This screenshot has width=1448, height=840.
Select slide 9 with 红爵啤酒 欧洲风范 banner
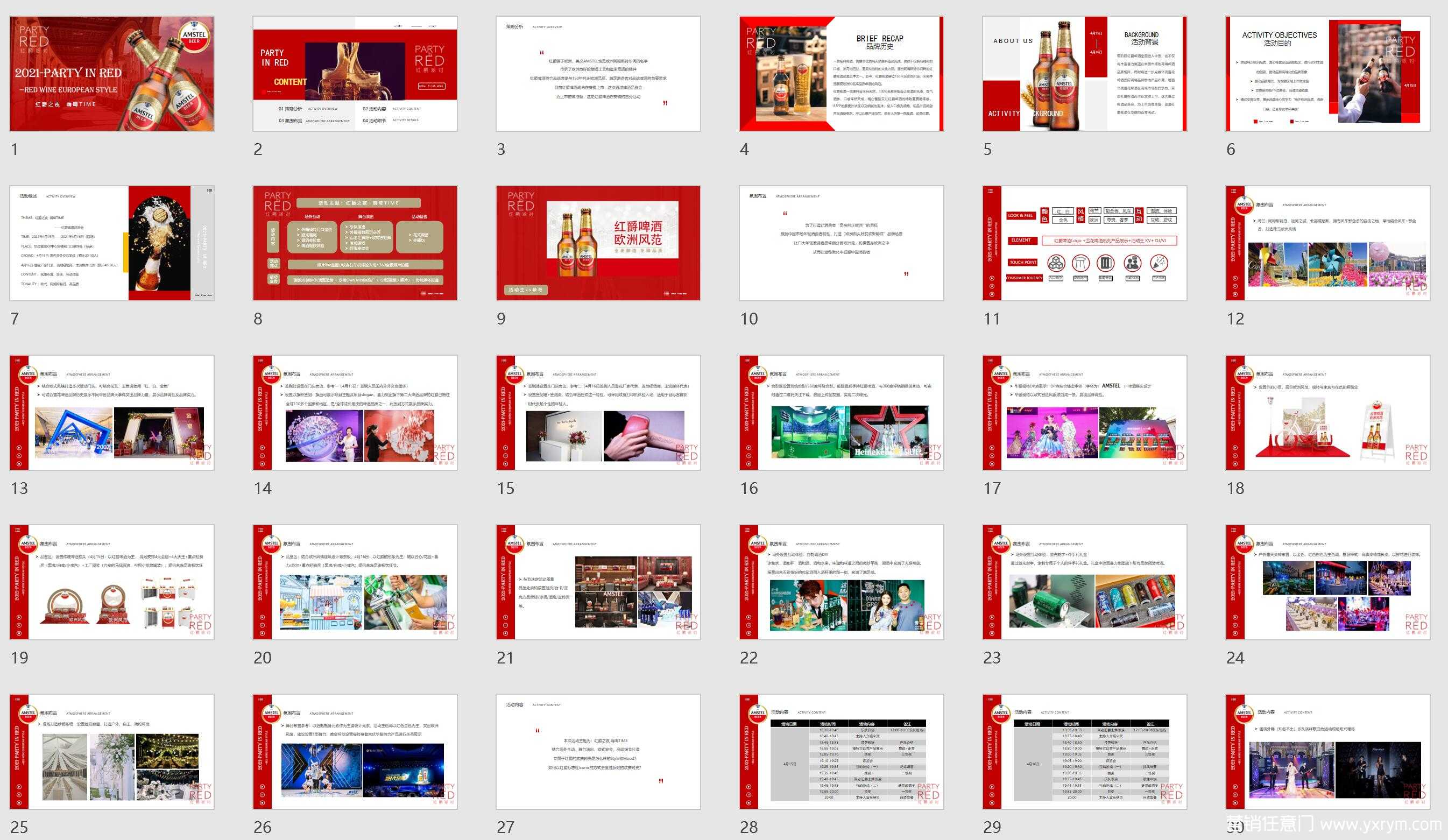click(x=598, y=243)
